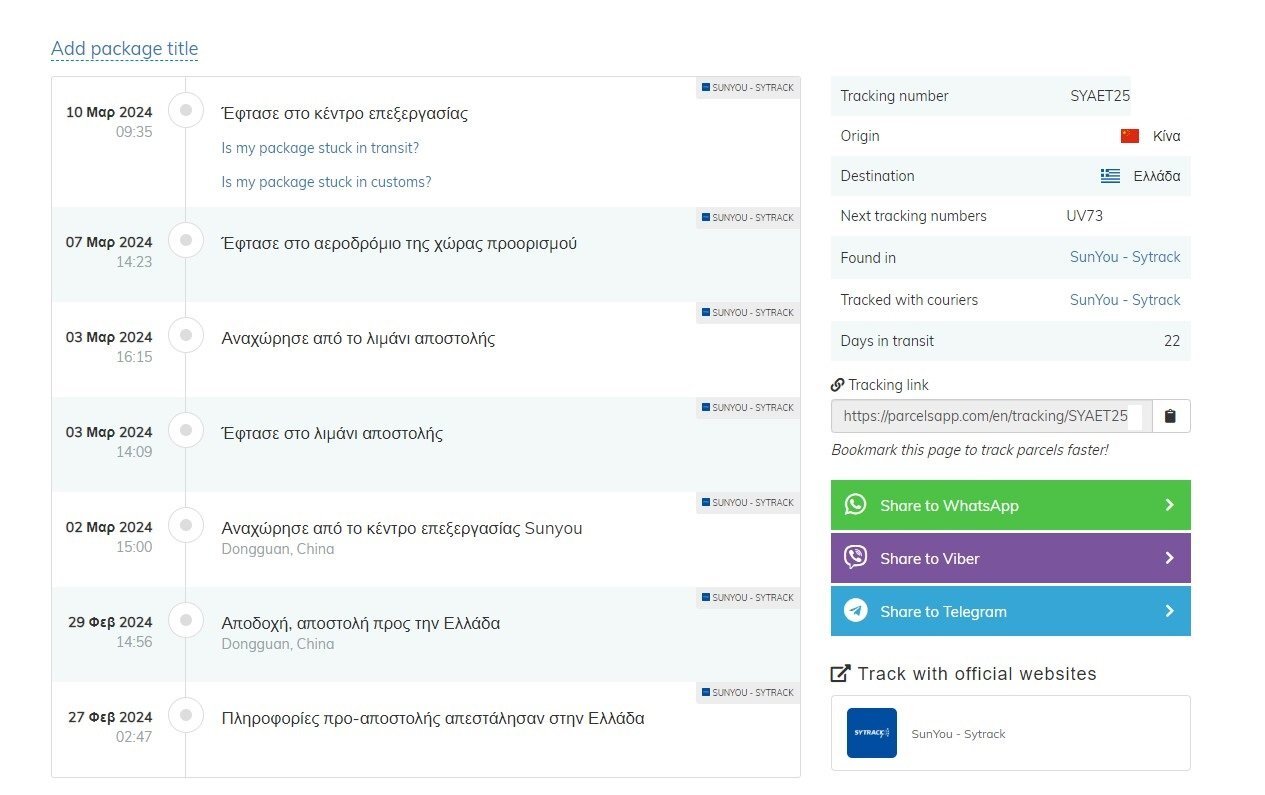Screen dimensions: 1265x795
Task: Click 'Έφτασε στο αεροδρόμιο της χώρας προορισμού' text
Action: coord(399,243)
